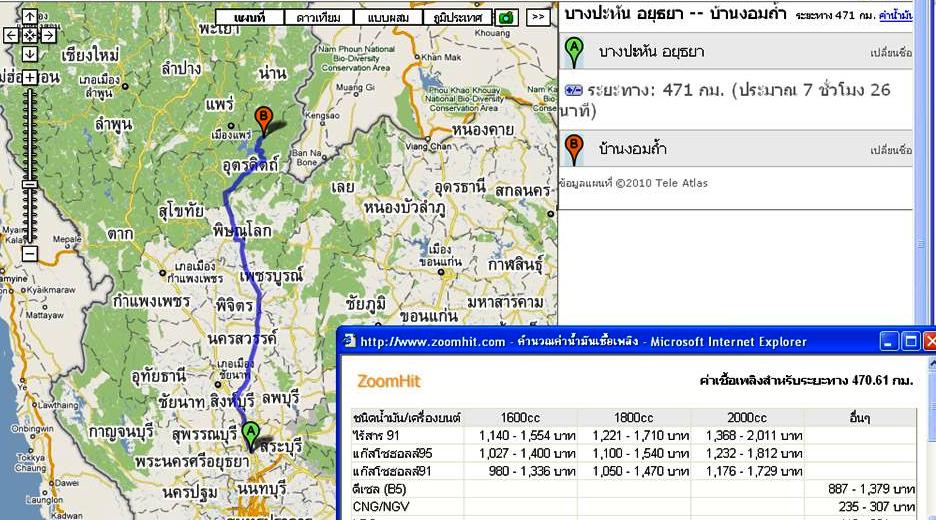Click เปลี่ยนชื่อ next to บางปะหัน อยุธยา

(891, 53)
